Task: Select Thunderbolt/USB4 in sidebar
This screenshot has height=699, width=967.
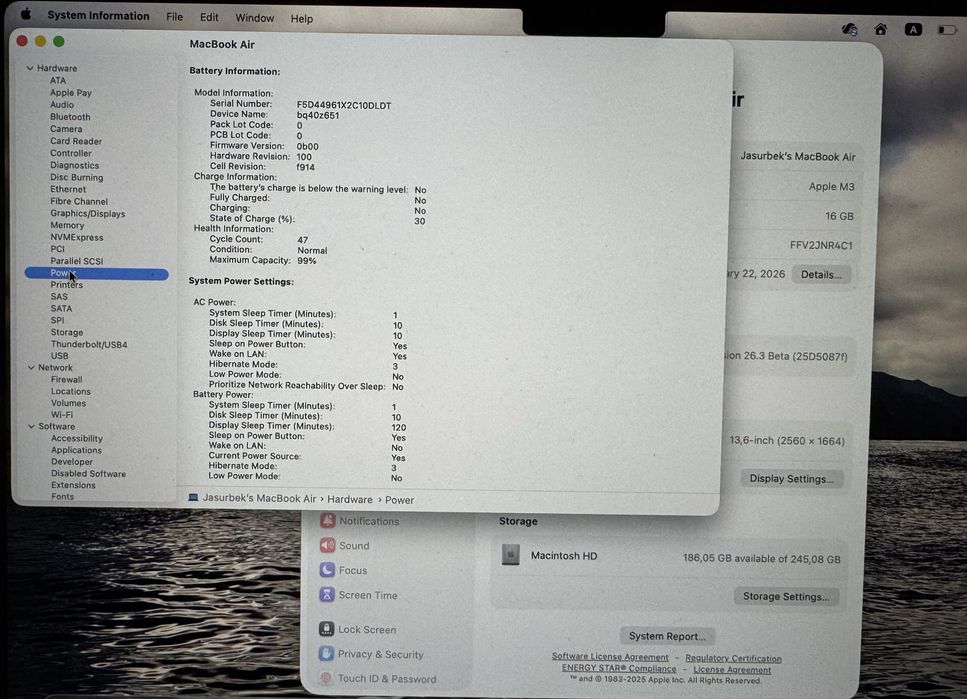Action: tap(89, 344)
